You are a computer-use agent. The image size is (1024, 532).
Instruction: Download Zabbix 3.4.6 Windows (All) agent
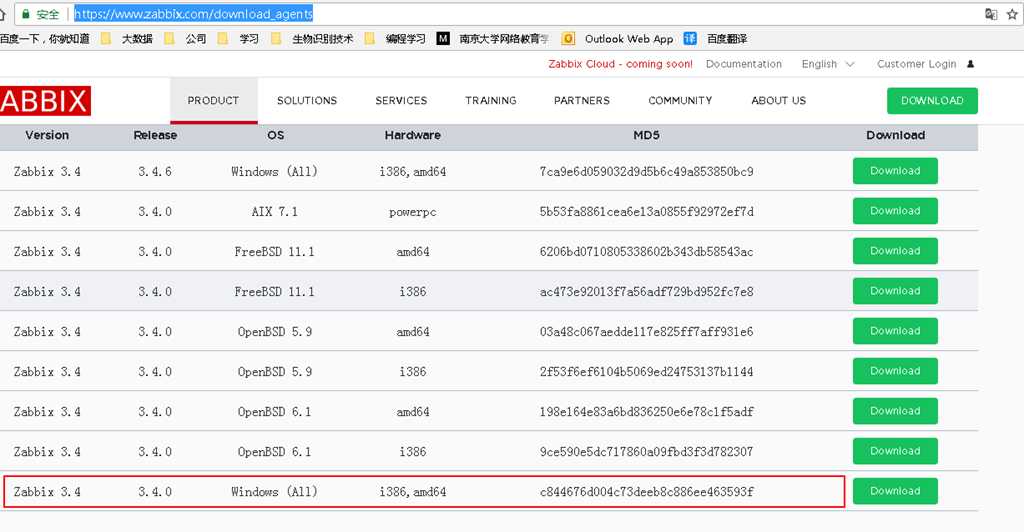[x=895, y=171]
